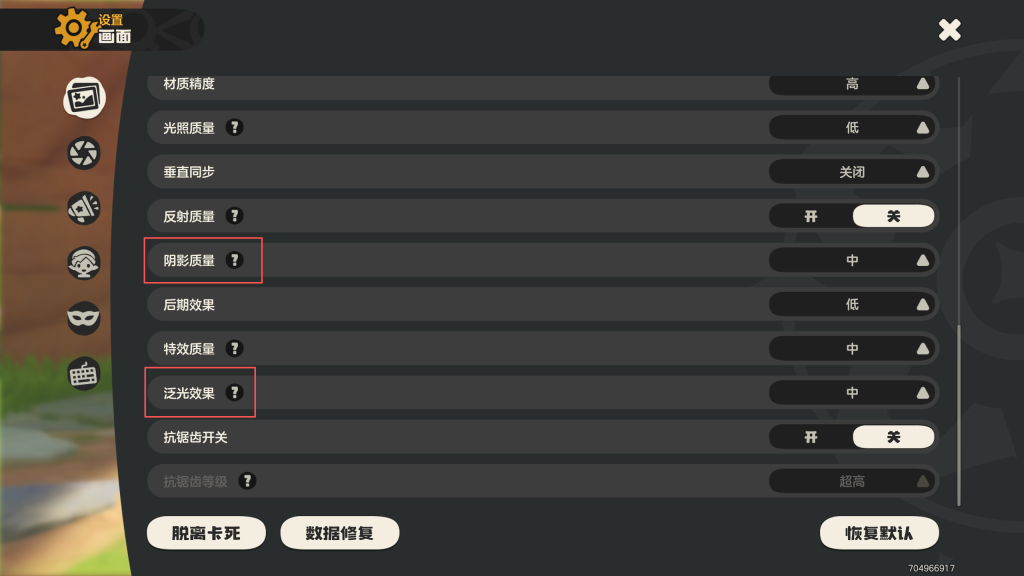The height and width of the screenshot is (576, 1024).
Task: Click the help icon beside 特效质量
Action: pos(234,349)
